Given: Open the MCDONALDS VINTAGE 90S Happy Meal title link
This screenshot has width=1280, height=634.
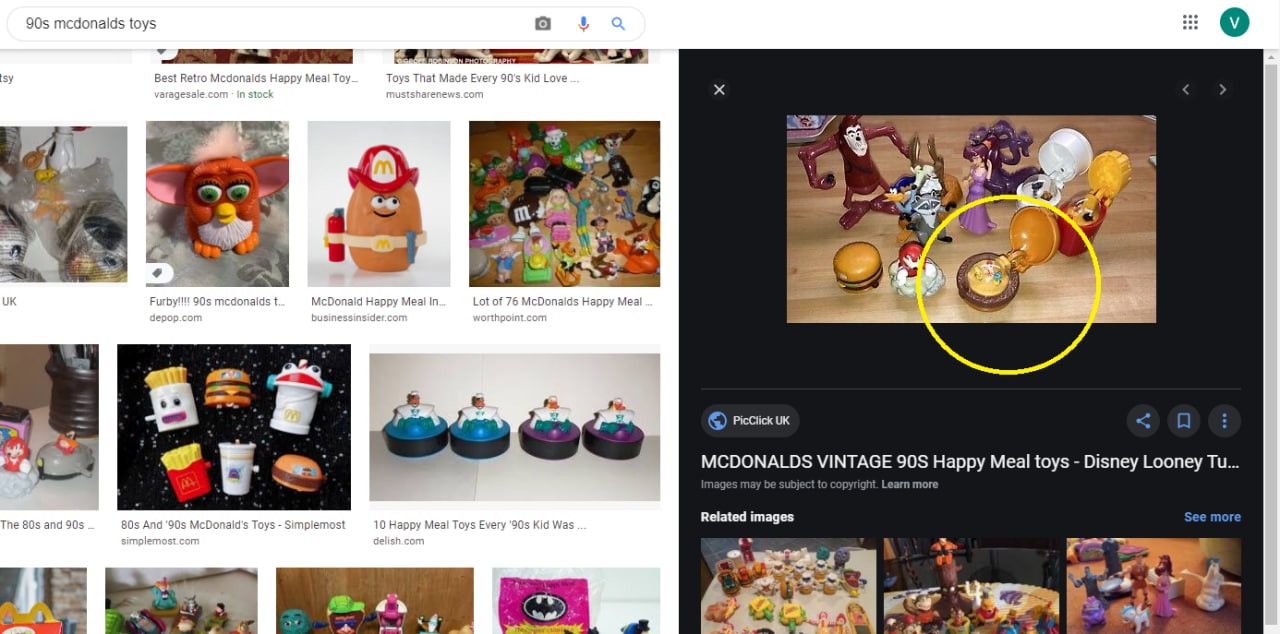Looking at the screenshot, I should (970, 462).
